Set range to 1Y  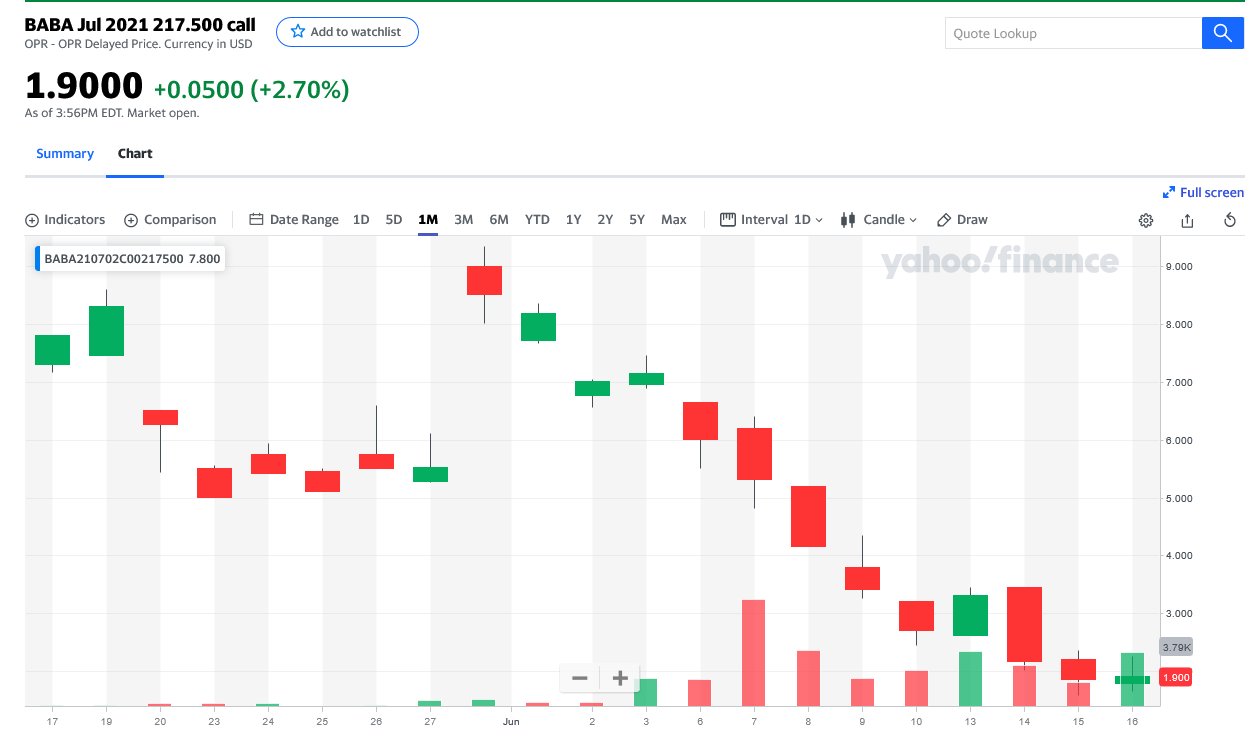click(573, 220)
